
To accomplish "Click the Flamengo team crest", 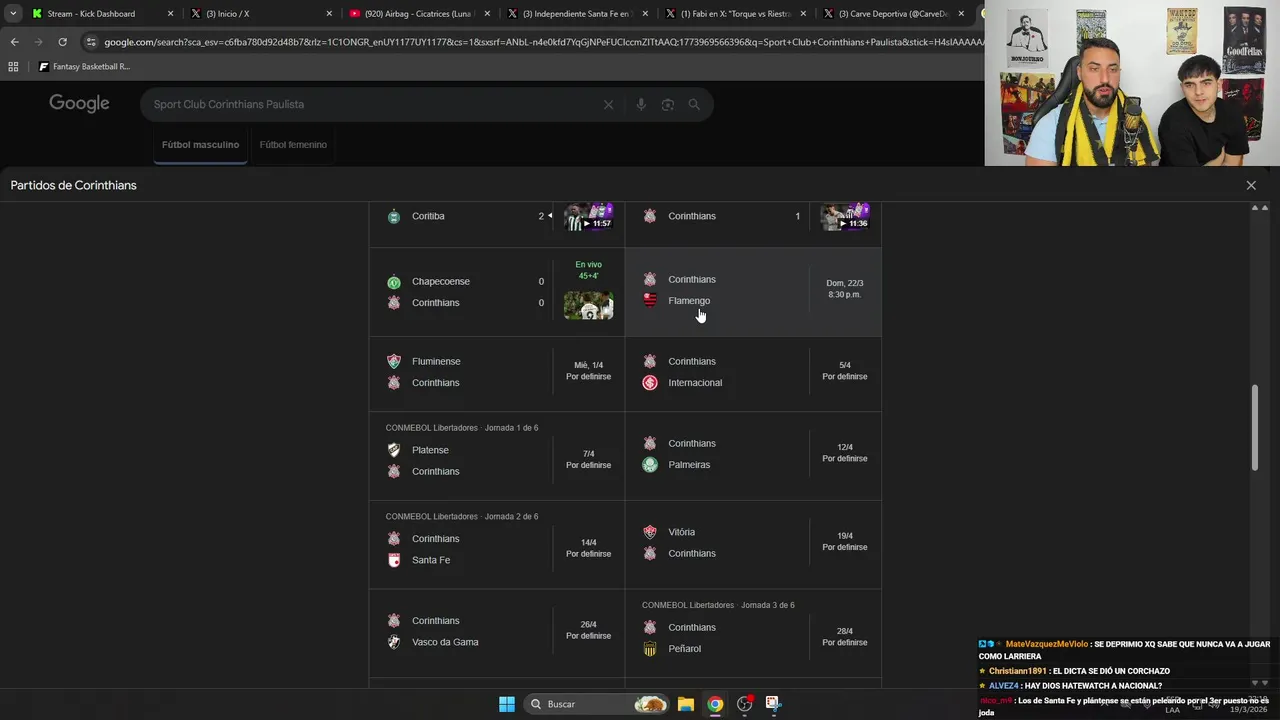I will [650, 301].
